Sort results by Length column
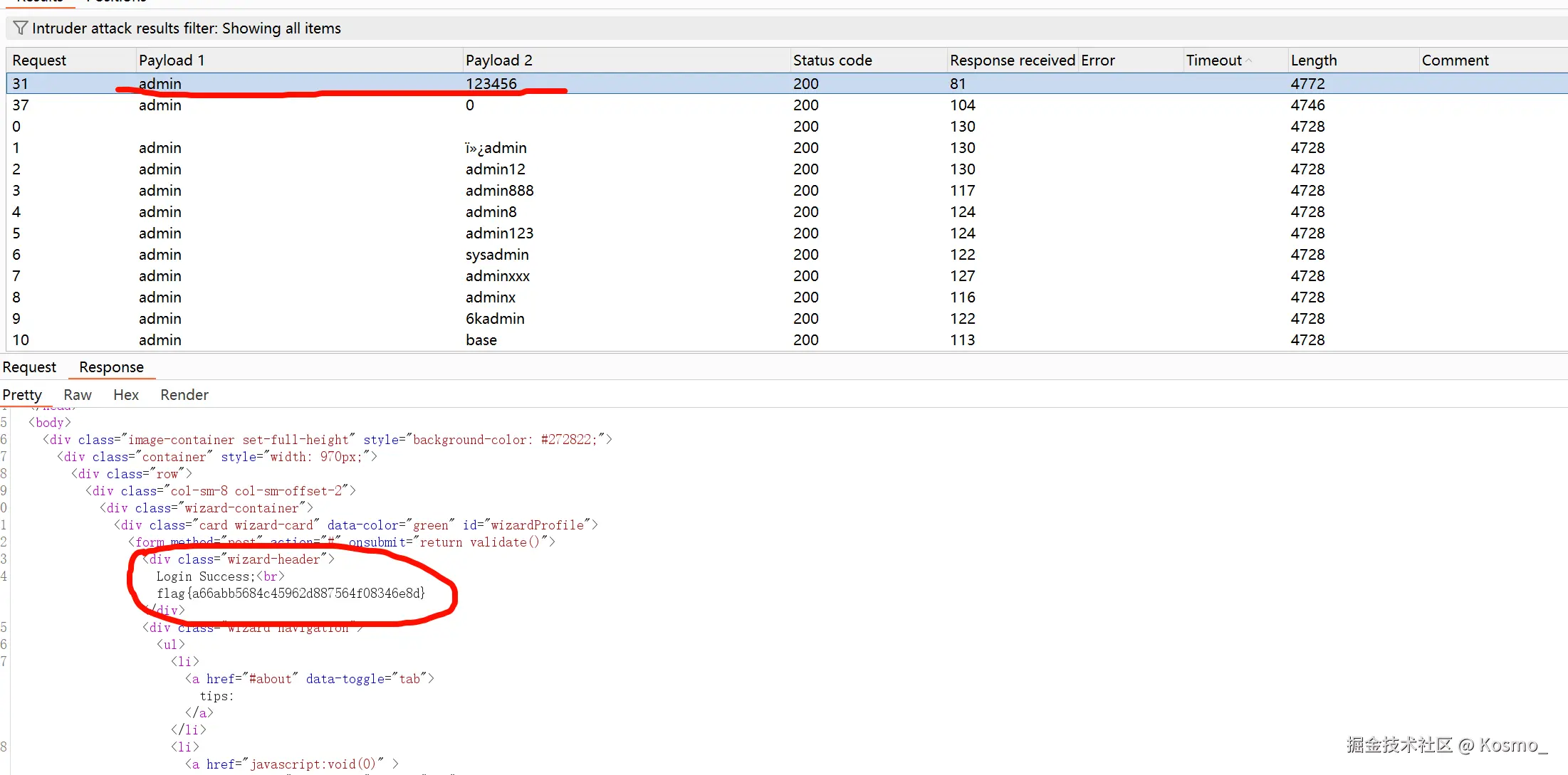1568x775 pixels. [1313, 60]
